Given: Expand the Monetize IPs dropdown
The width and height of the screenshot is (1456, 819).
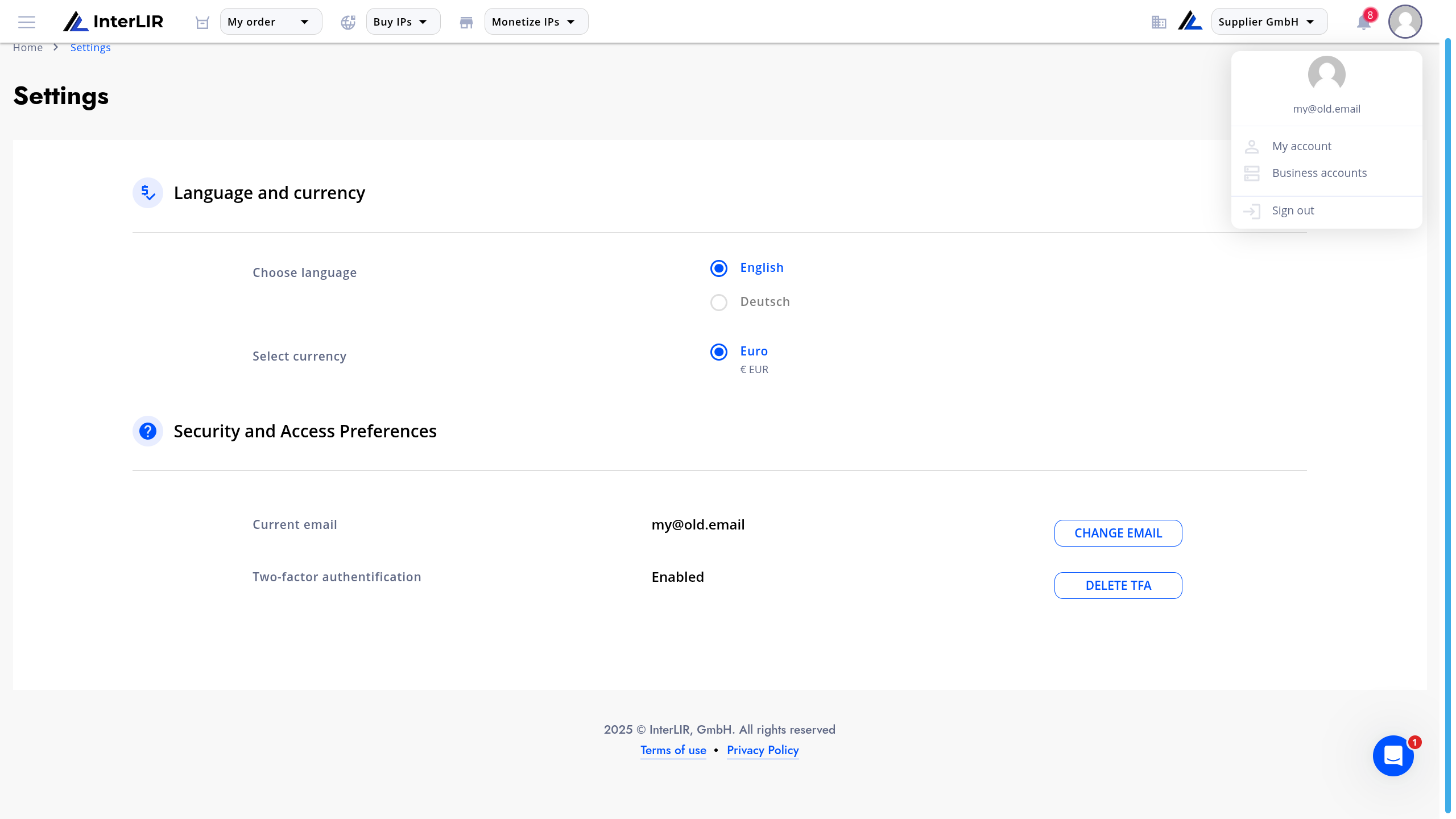Looking at the screenshot, I should [536, 22].
